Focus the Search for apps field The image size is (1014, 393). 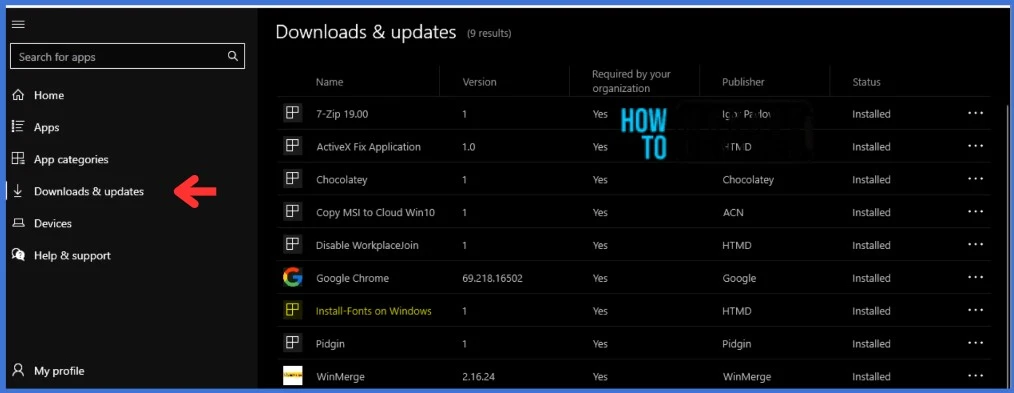(127, 56)
